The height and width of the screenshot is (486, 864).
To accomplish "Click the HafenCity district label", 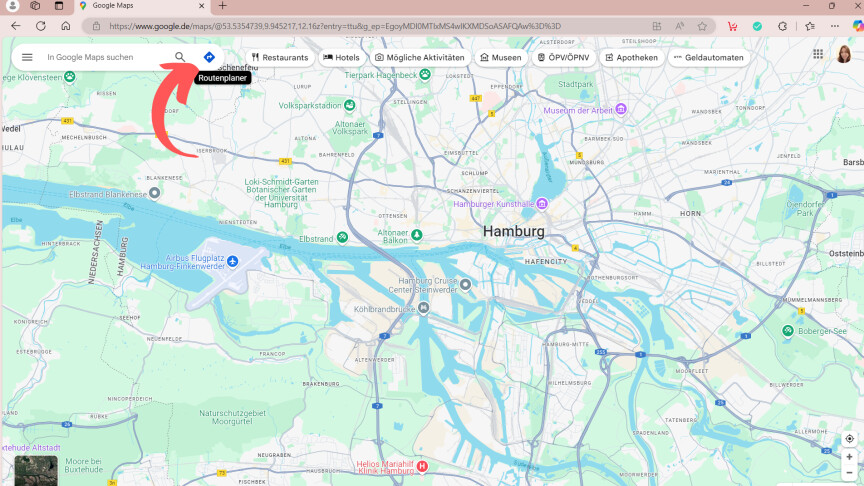I will (x=546, y=262).
